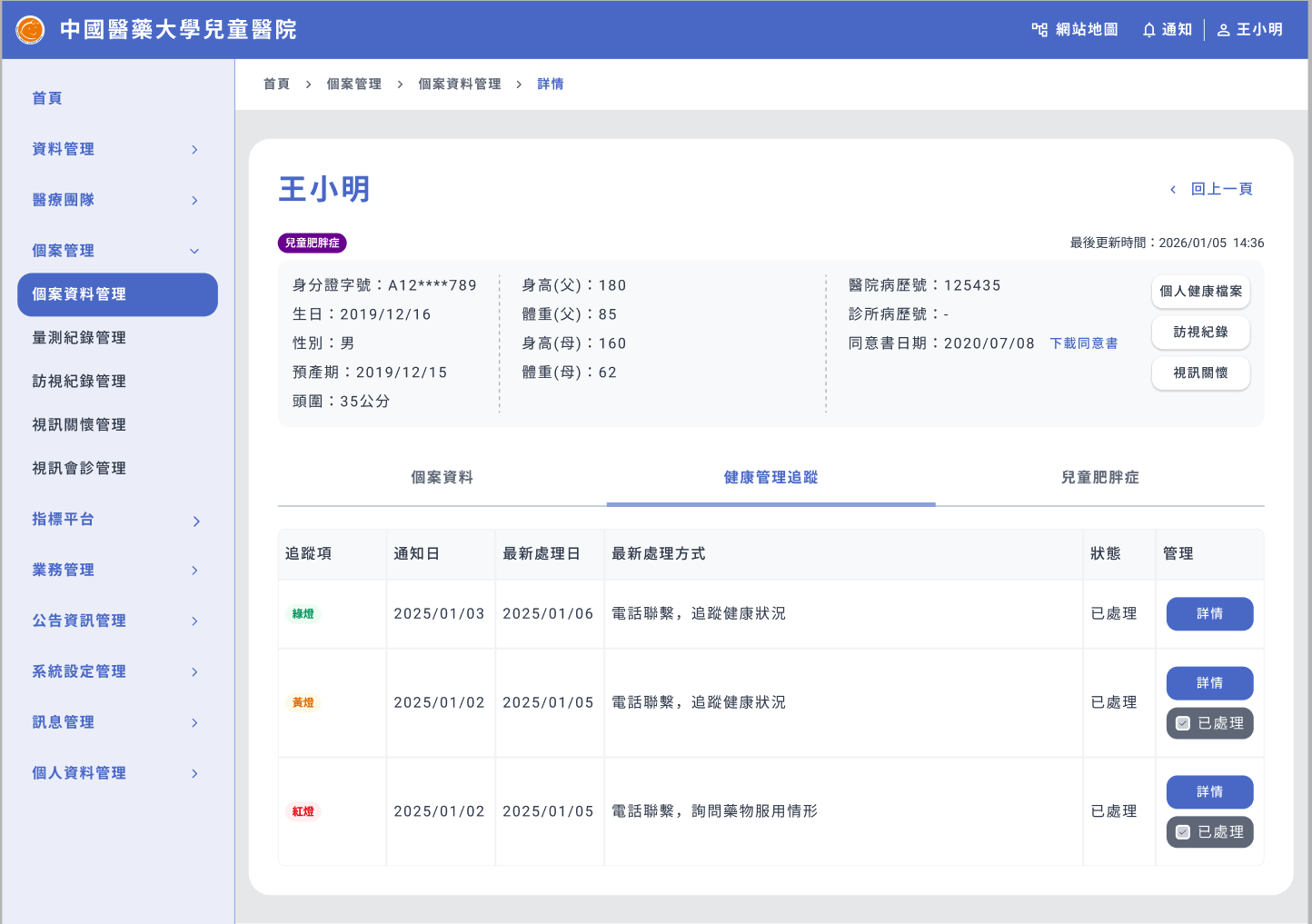Click the 綠燈 green light badge
This screenshot has width=1312, height=924.
pyautogui.click(x=303, y=614)
